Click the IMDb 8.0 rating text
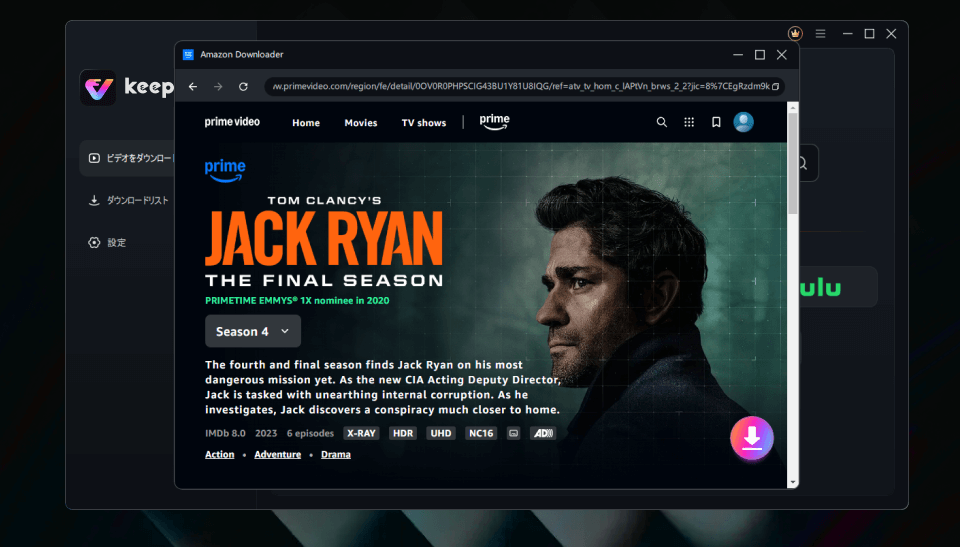This screenshot has height=547, width=960. point(225,433)
